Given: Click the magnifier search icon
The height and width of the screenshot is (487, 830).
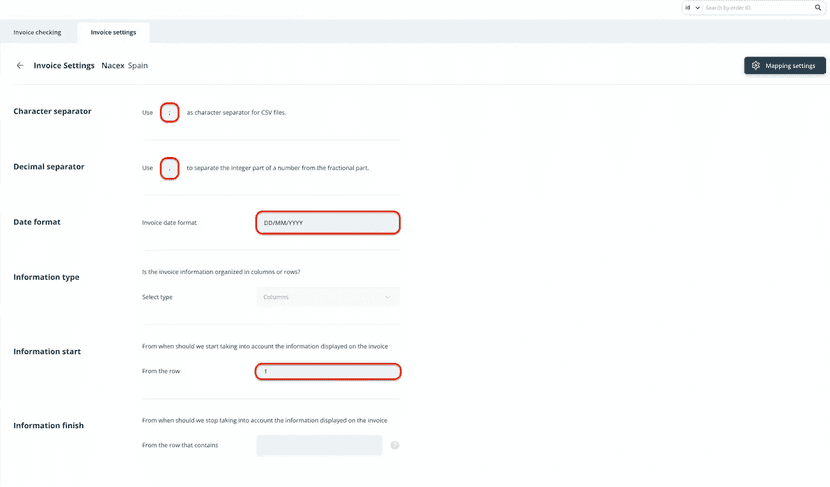Looking at the screenshot, I should (x=817, y=8).
